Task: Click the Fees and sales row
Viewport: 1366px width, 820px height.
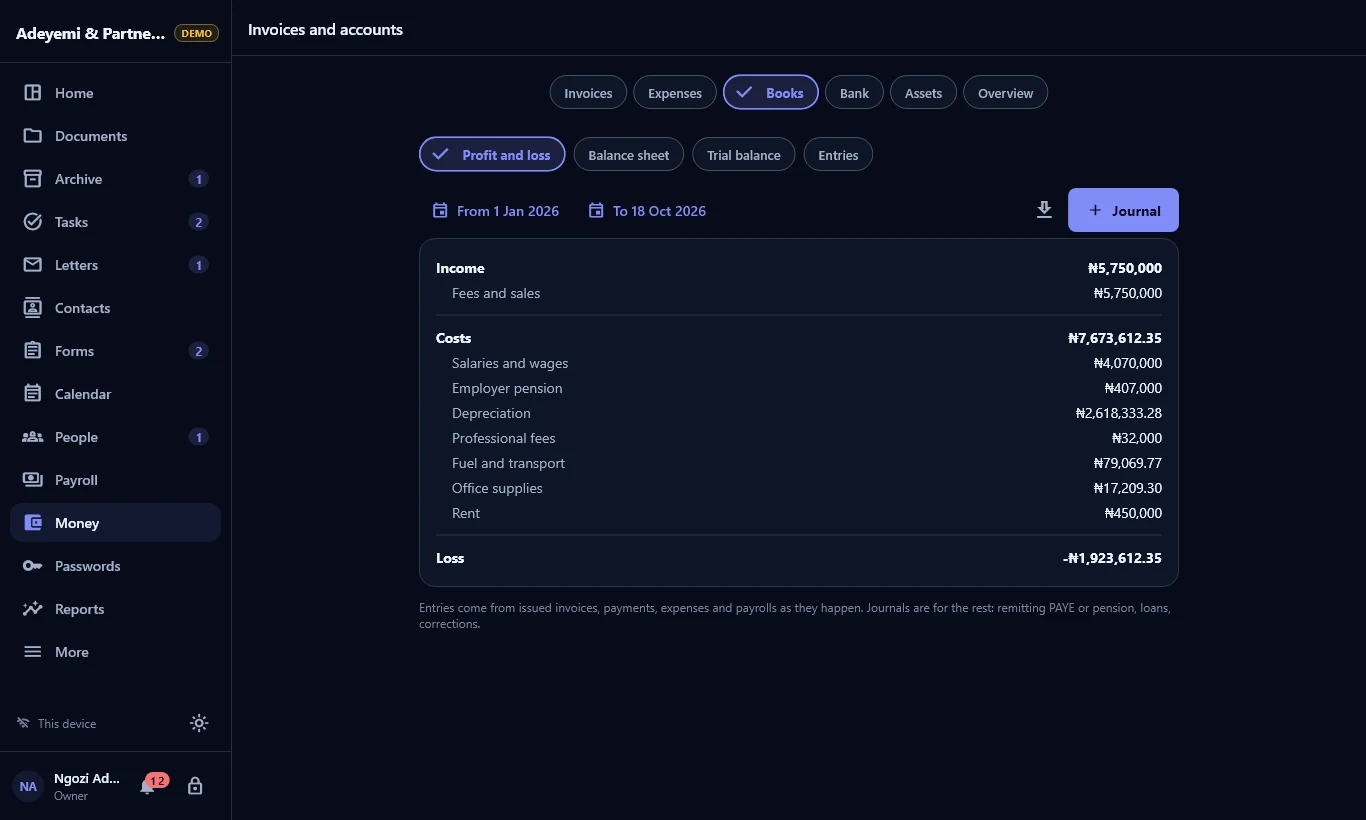Action: (x=799, y=293)
